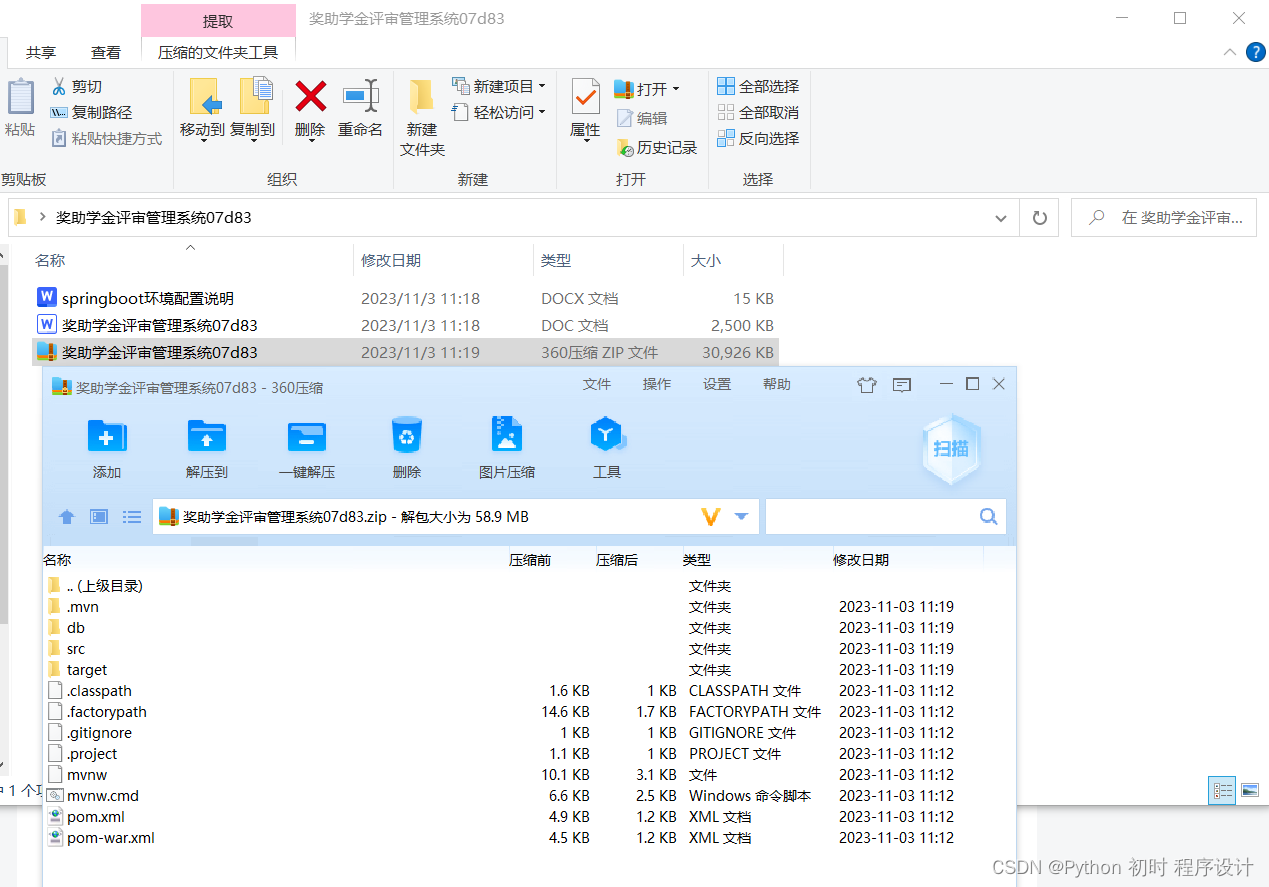Open the feedback message icon in the 360压缩 title bar
The image size is (1269, 887).
(x=902, y=385)
